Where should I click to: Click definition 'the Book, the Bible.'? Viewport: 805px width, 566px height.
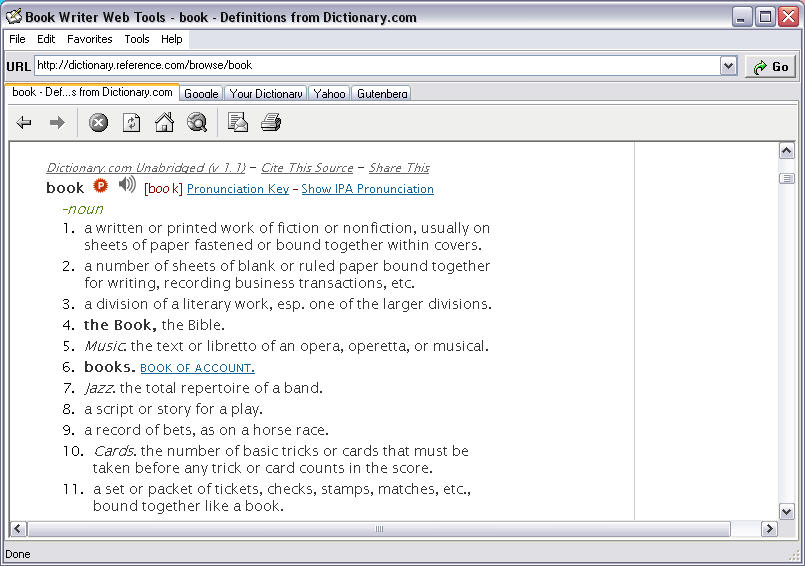click(154, 325)
